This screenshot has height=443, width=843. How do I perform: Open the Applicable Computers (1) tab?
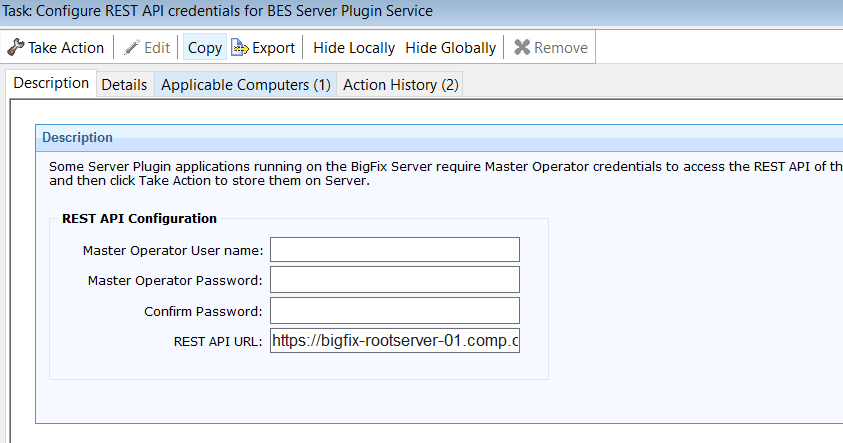(x=245, y=85)
